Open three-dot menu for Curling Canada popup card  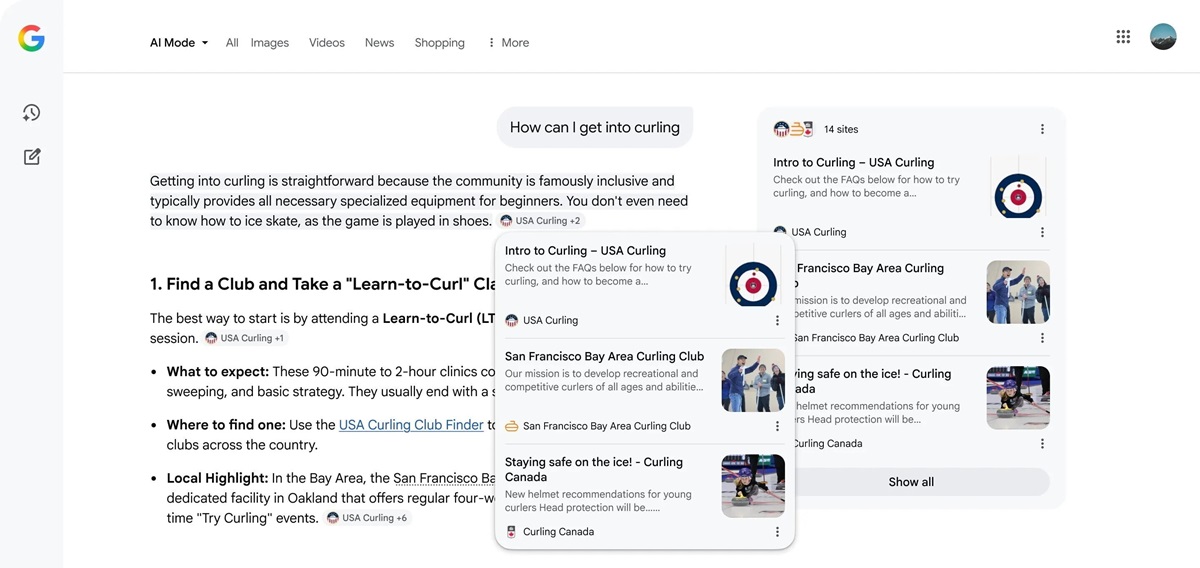(777, 532)
